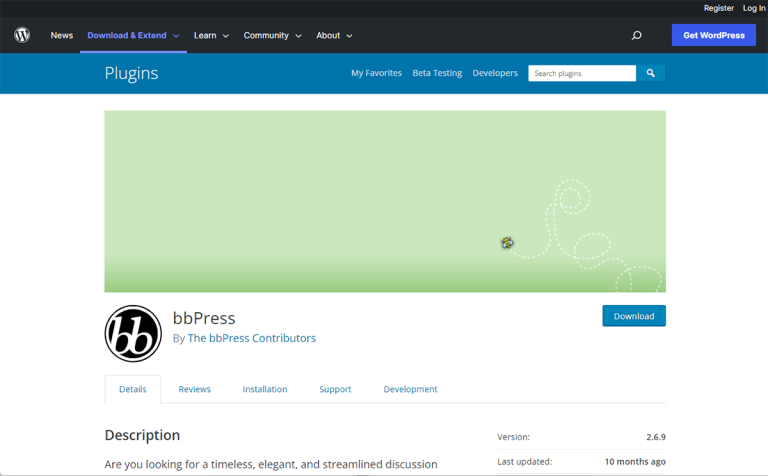Image resolution: width=768 pixels, height=476 pixels.
Task: Go to the Development tab
Action: click(x=410, y=389)
